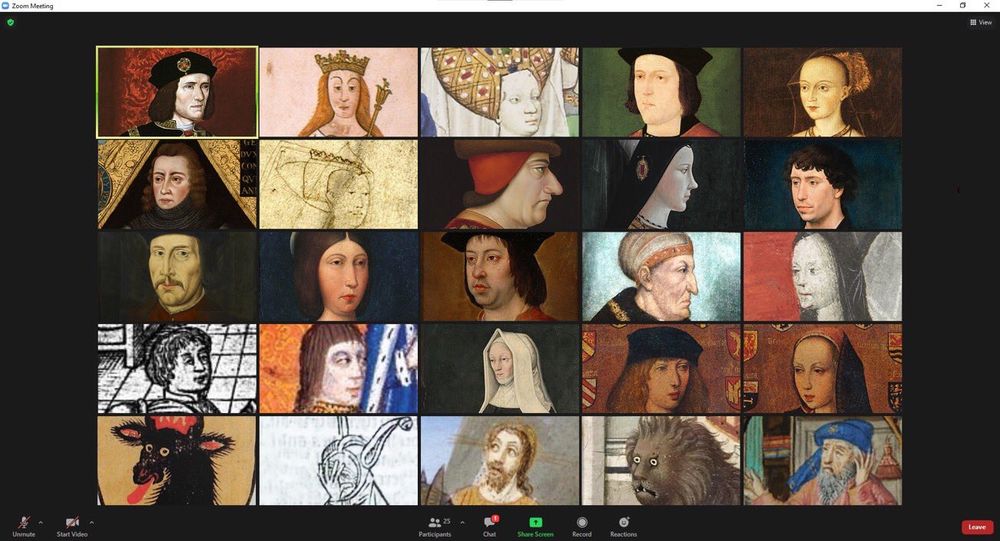Click the Unmute microphone icon
1000x541 pixels.
(x=24, y=522)
